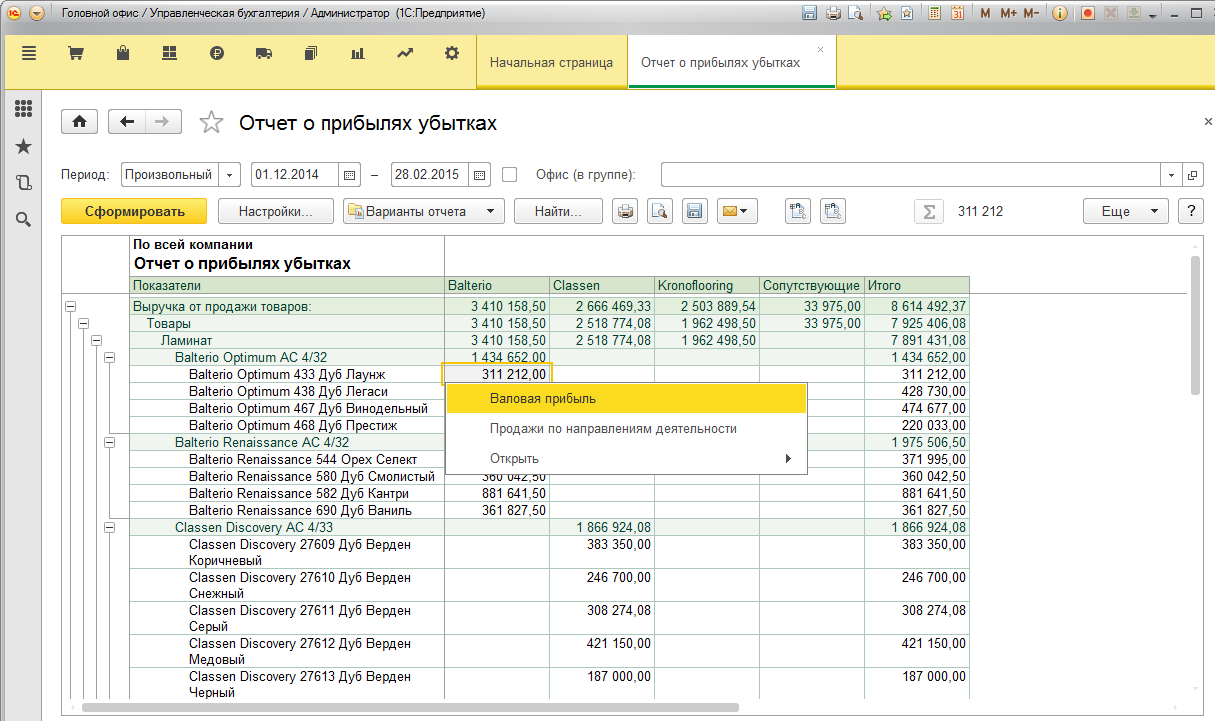
Task: Open the shopping bag section
Action: click(x=122, y=54)
